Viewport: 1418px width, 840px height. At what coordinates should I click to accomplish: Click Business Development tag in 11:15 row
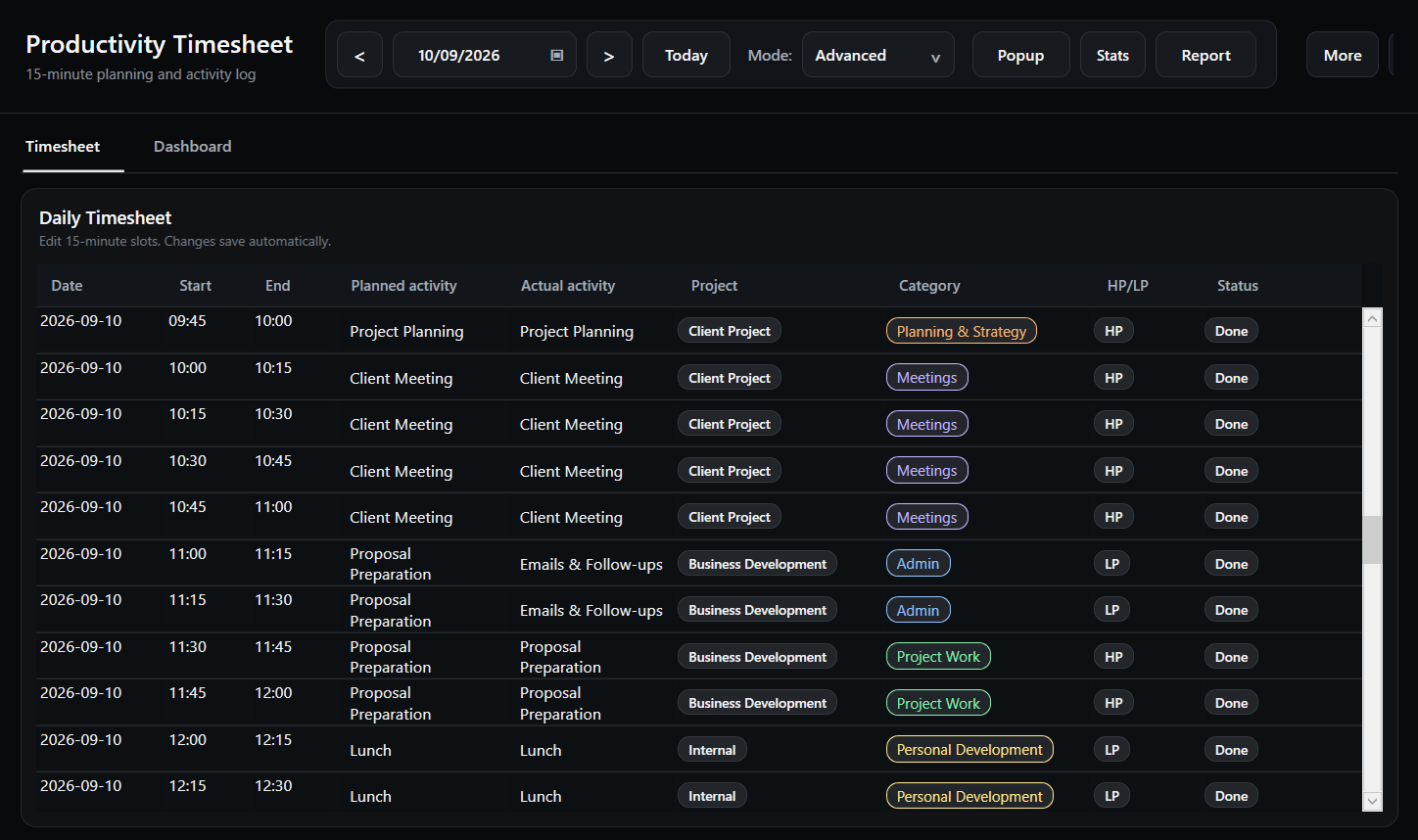(x=757, y=610)
